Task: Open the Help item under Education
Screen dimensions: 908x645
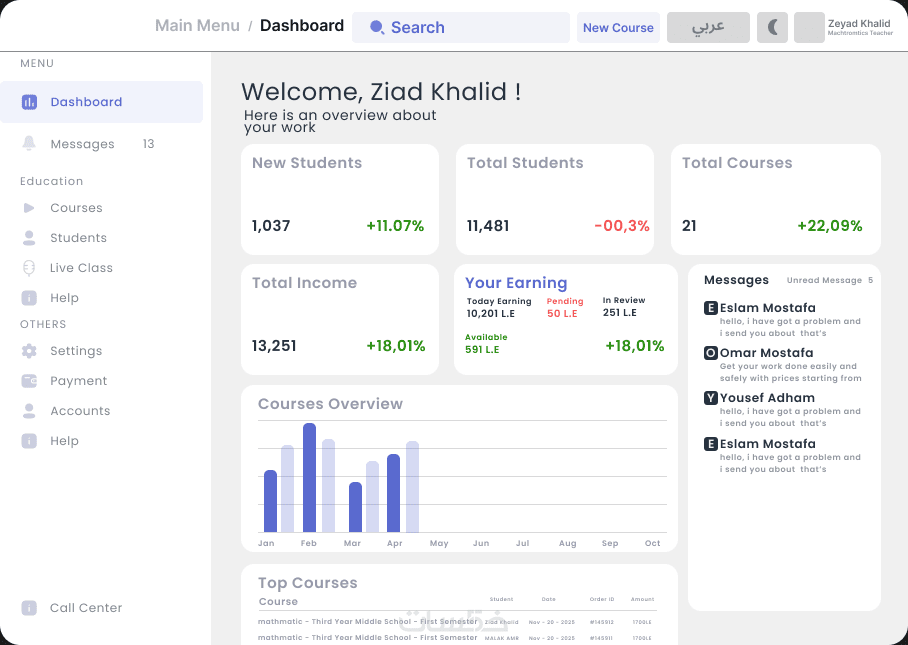Action: (64, 298)
